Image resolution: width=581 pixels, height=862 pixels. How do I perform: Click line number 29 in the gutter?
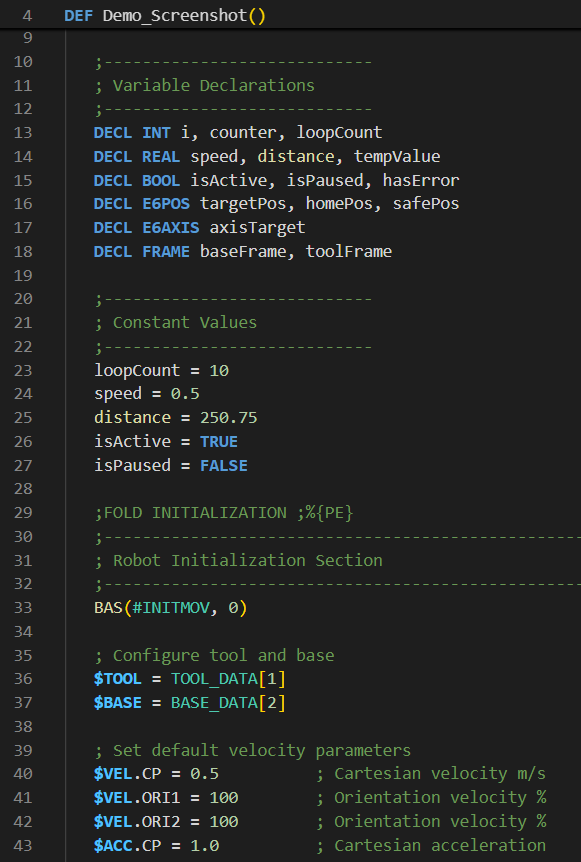[x=23, y=512]
